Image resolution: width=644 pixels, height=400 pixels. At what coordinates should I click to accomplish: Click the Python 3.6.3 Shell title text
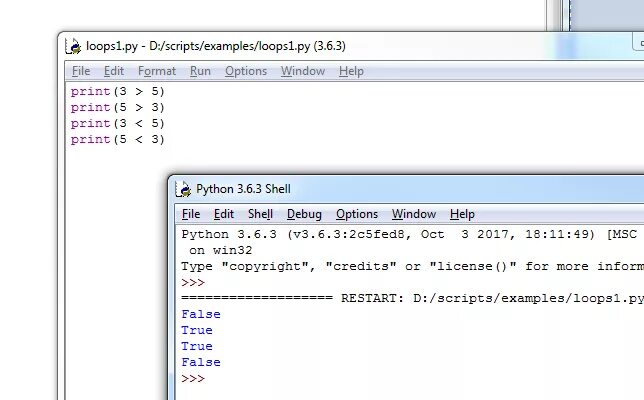(x=243, y=189)
